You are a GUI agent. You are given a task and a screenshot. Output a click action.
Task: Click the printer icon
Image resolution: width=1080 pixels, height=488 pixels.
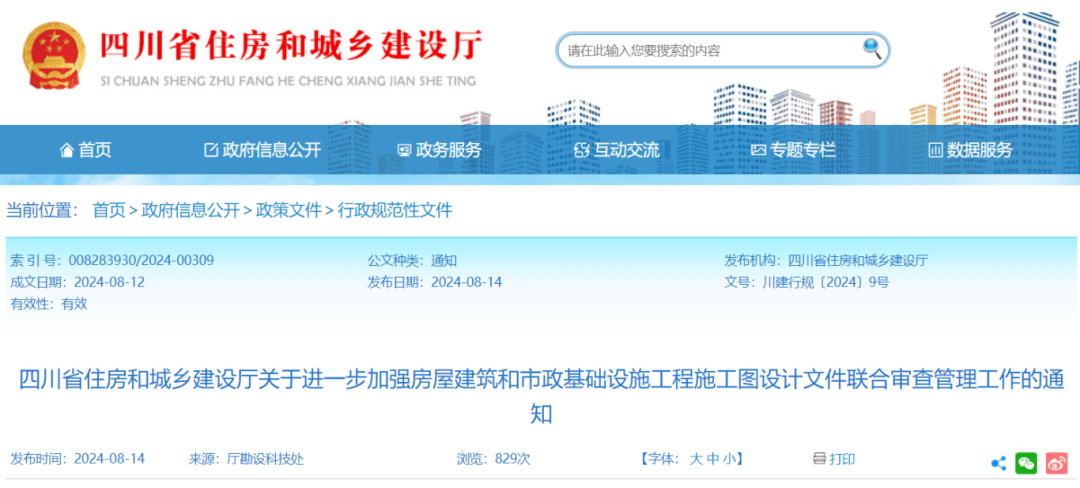[819, 458]
